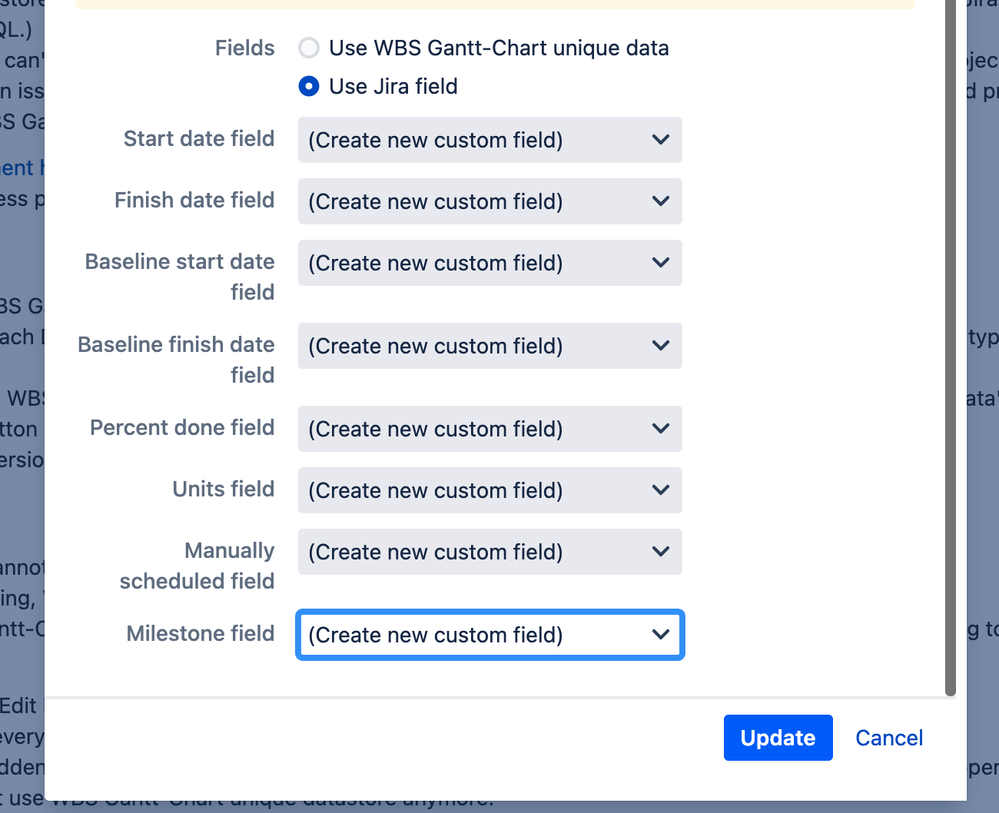This screenshot has width=999, height=813.
Task: Expand the Percent done field dropdown
Action: click(489, 428)
